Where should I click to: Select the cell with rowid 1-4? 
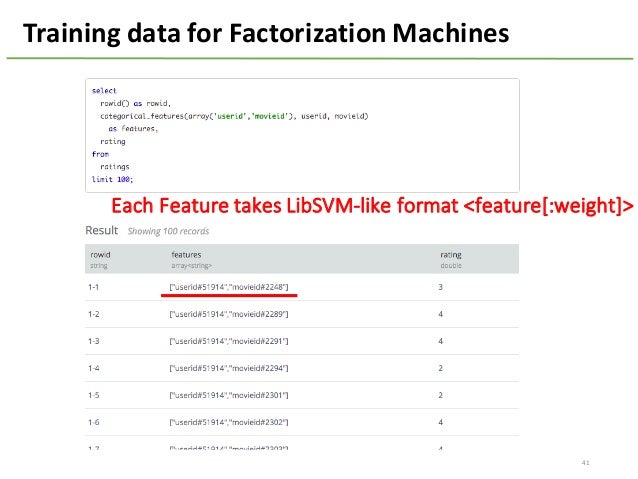click(94, 368)
